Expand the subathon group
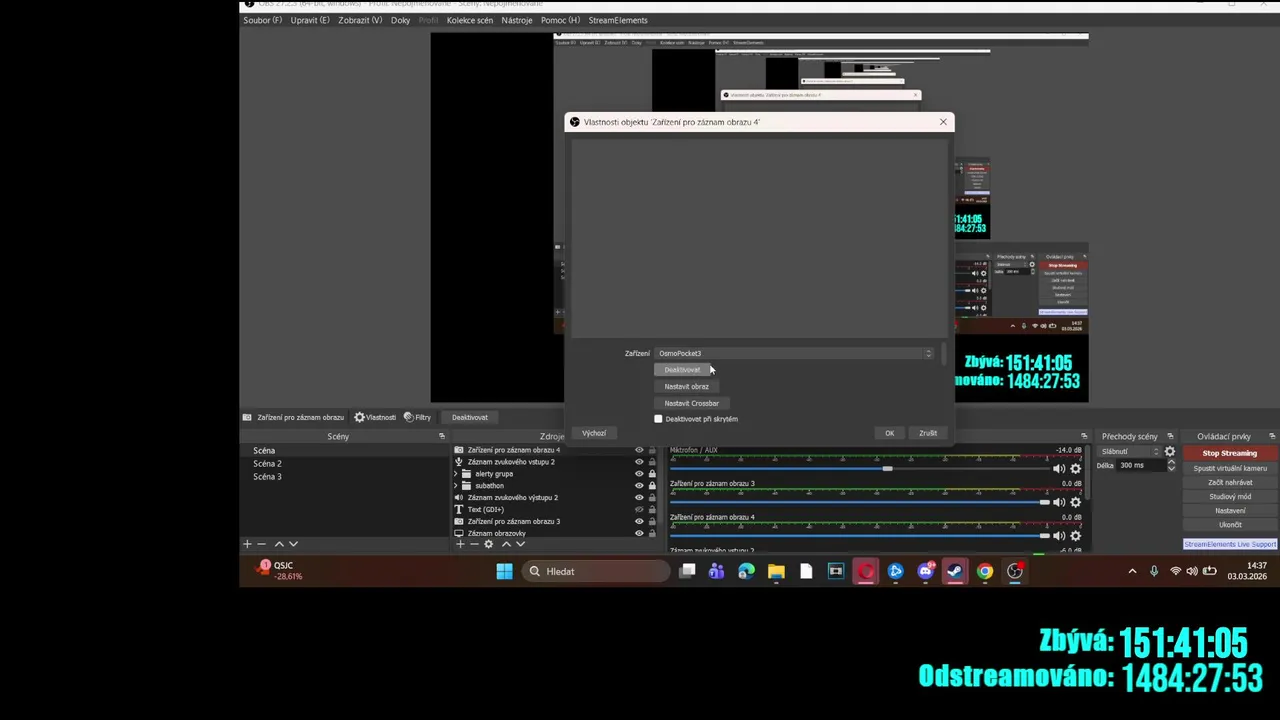The width and height of the screenshot is (1280, 720). click(457, 486)
